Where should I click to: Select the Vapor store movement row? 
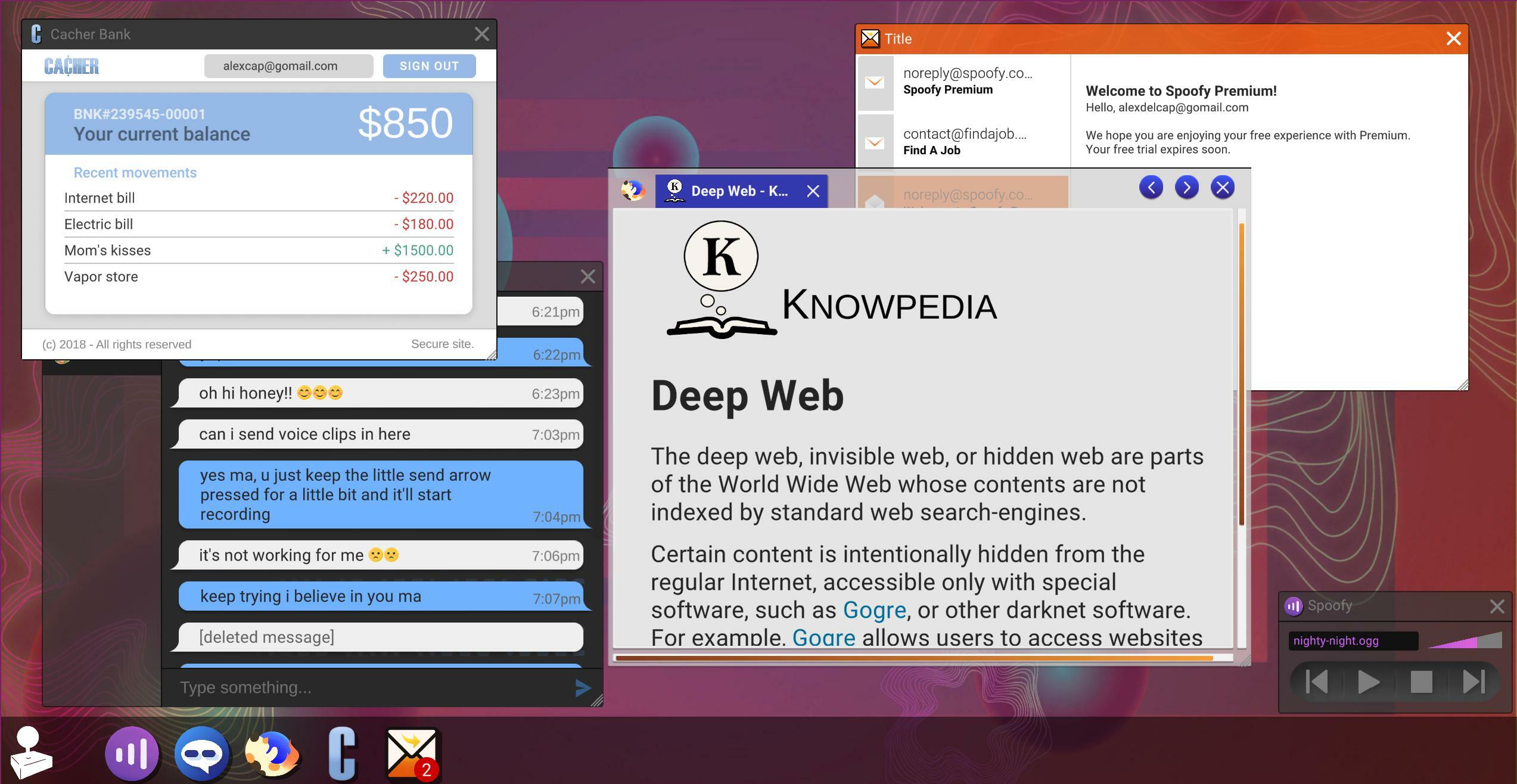[259, 276]
